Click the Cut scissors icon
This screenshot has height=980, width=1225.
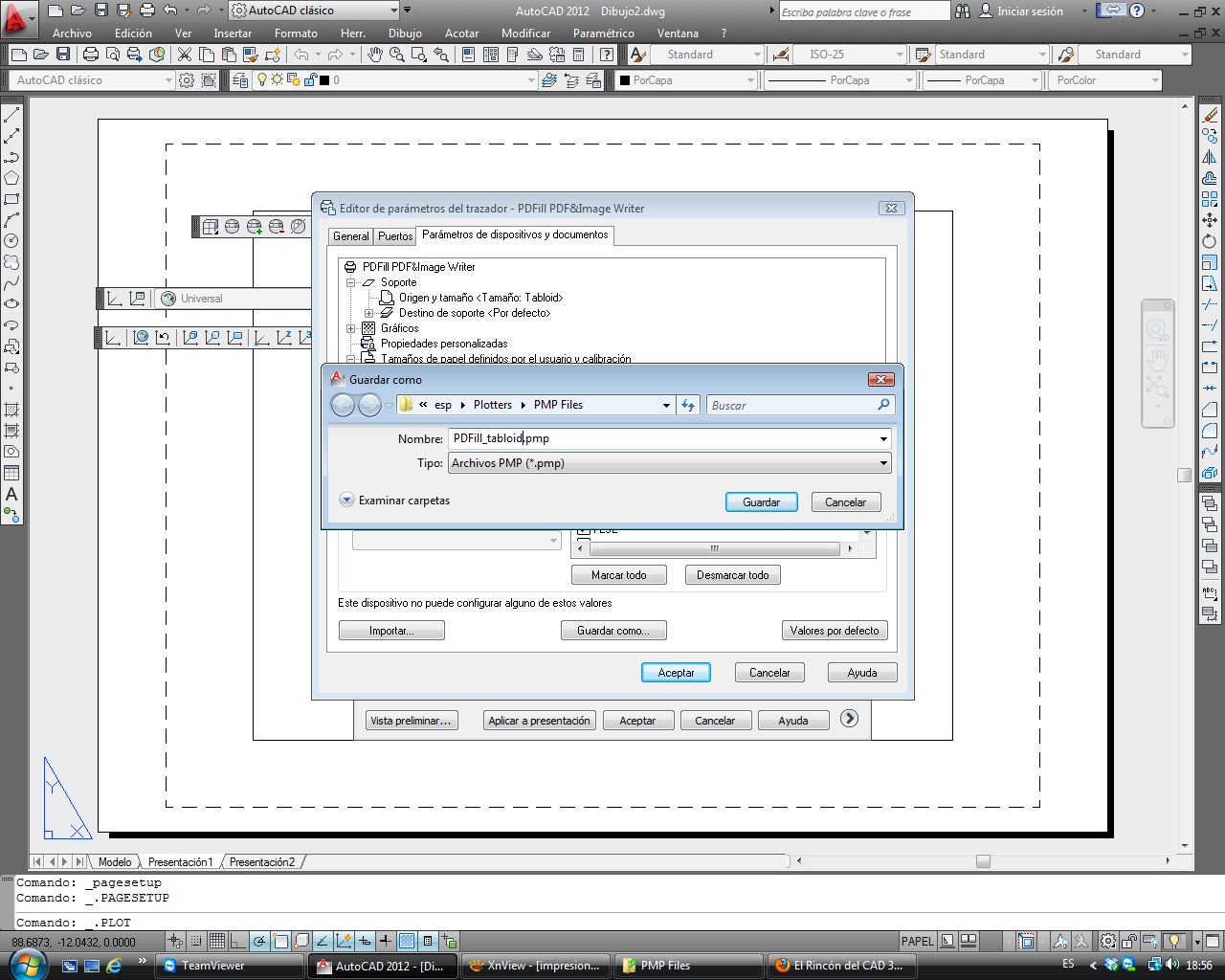pos(185,55)
